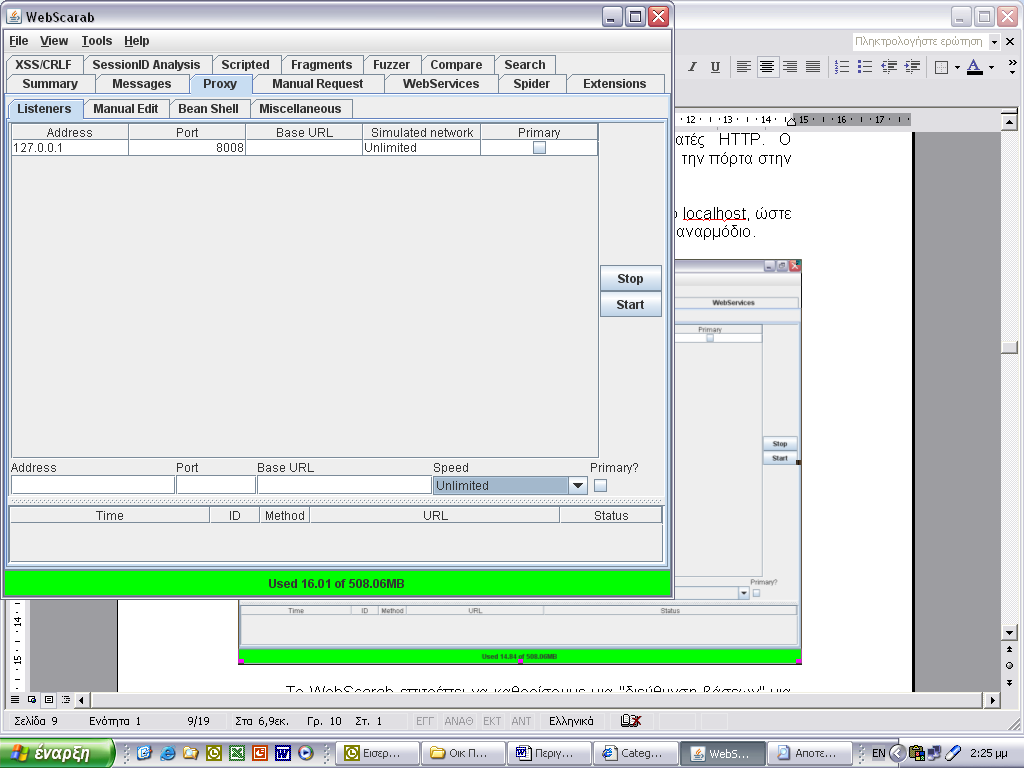Click the Address input field
This screenshot has height=768, width=1024.
(x=93, y=485)
